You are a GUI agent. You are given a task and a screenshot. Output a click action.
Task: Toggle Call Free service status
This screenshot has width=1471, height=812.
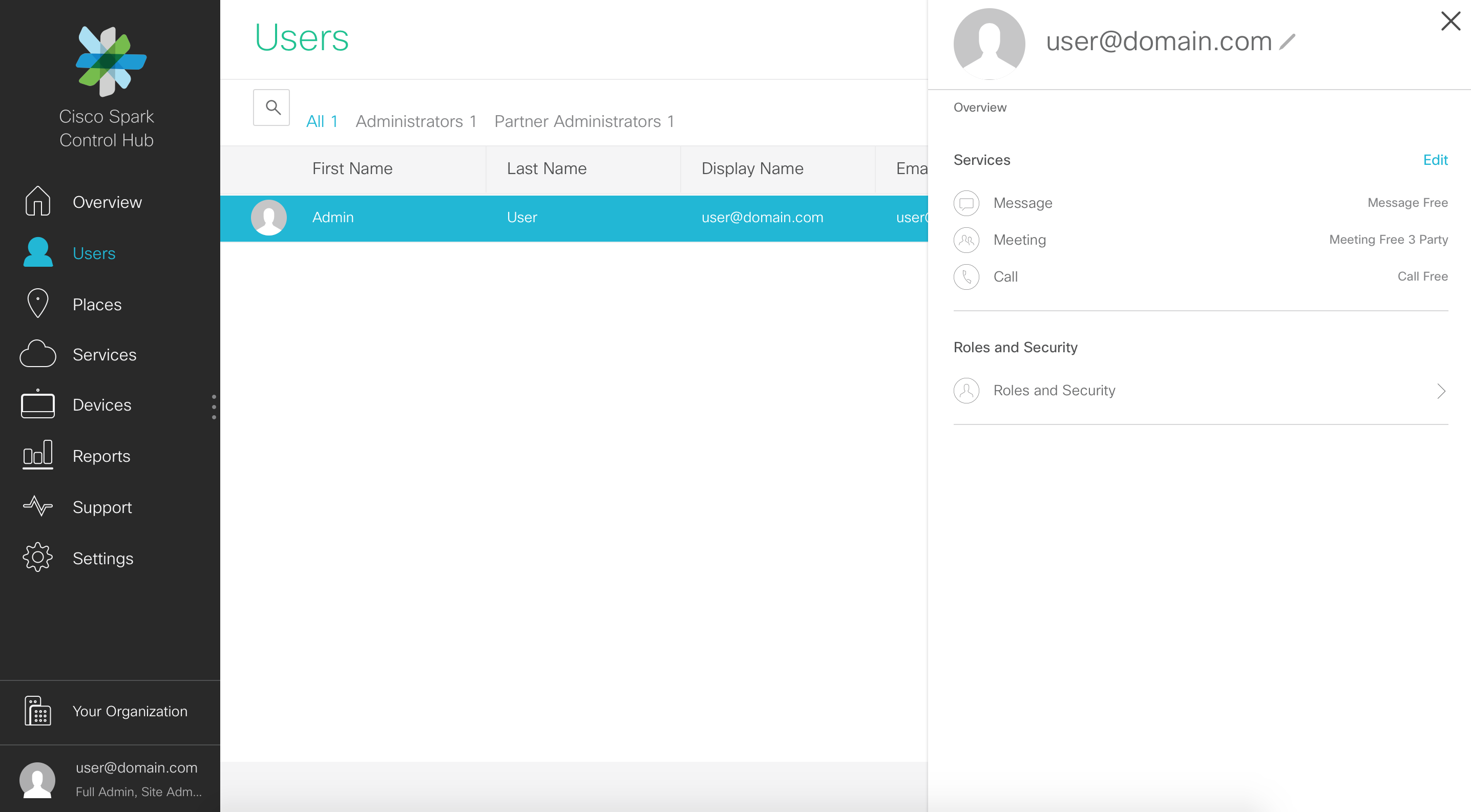tap(1423, 276)
